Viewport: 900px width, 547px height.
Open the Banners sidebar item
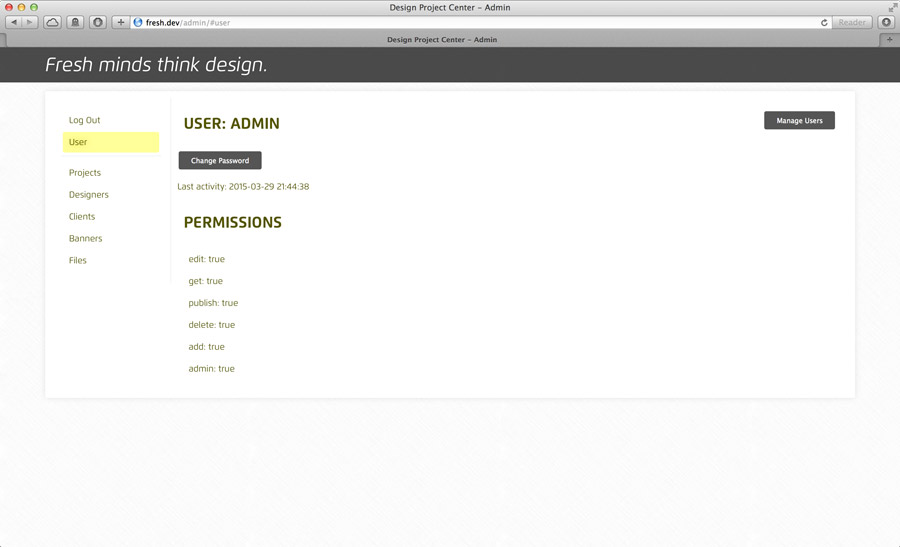coord(86,239)
